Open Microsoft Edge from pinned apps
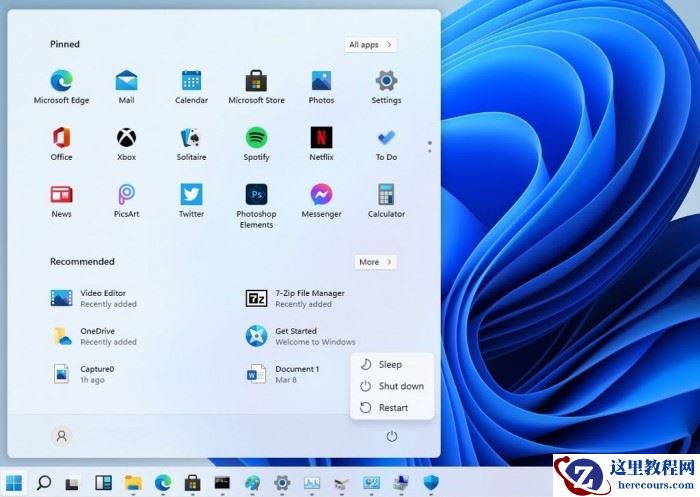Screen dimensions: 700x497 coord(61,87)
